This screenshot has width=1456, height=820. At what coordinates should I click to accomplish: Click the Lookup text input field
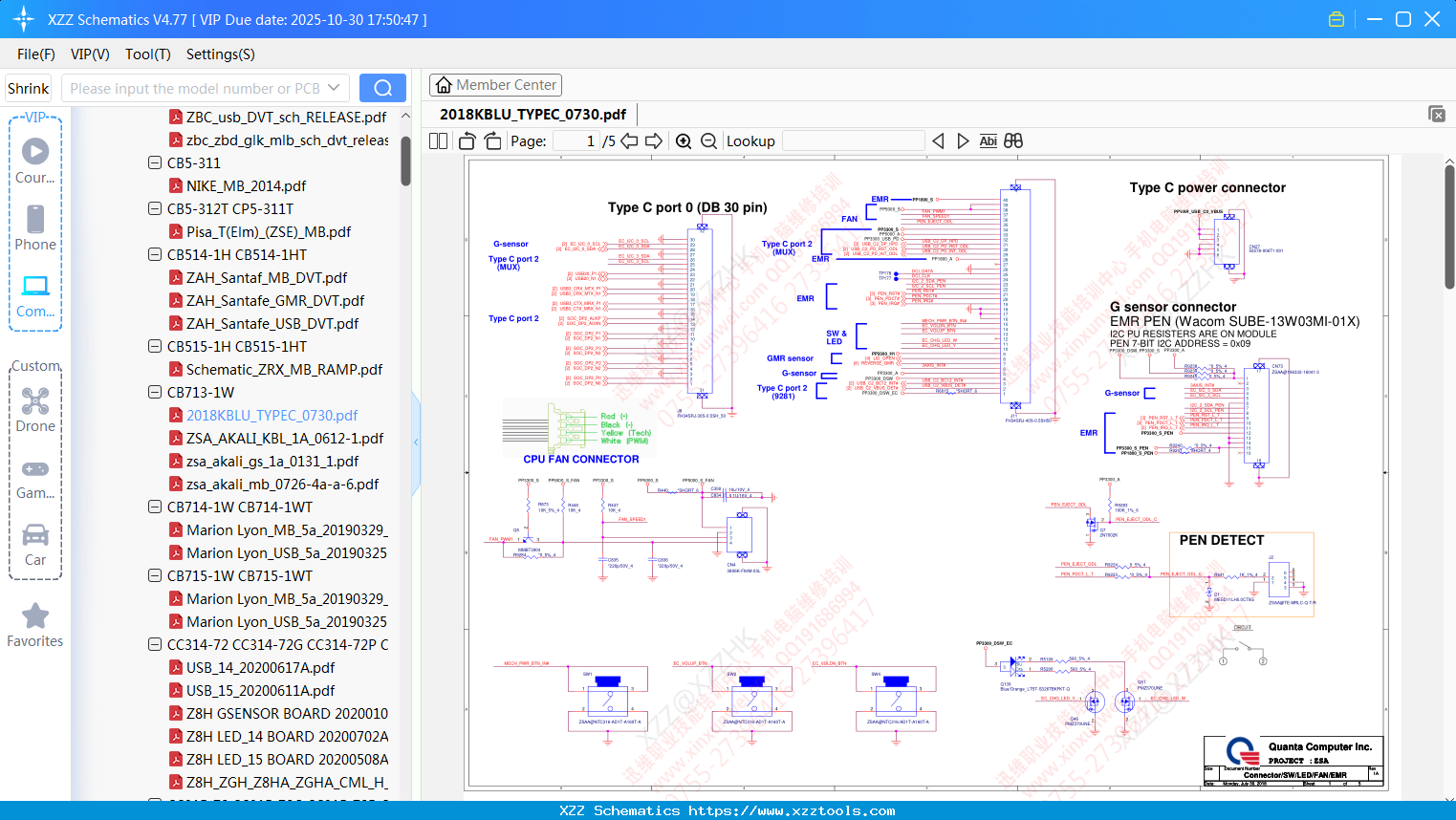click(x=853, y=141)
